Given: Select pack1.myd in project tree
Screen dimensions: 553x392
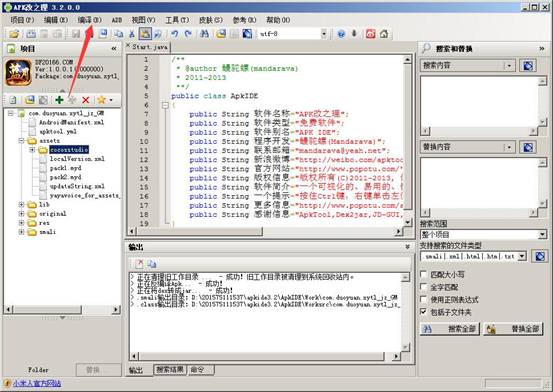Looking at the screenshot, I should [65, 168].
